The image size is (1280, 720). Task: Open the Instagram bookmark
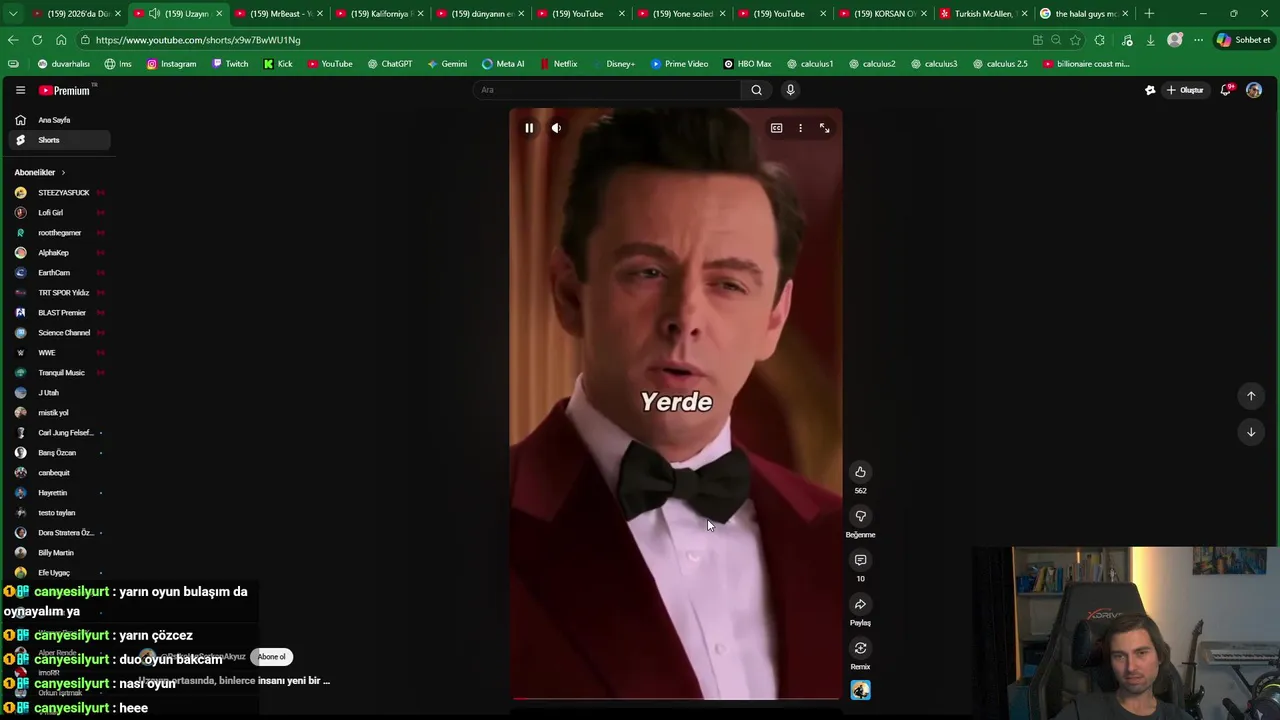pos(171,64)
